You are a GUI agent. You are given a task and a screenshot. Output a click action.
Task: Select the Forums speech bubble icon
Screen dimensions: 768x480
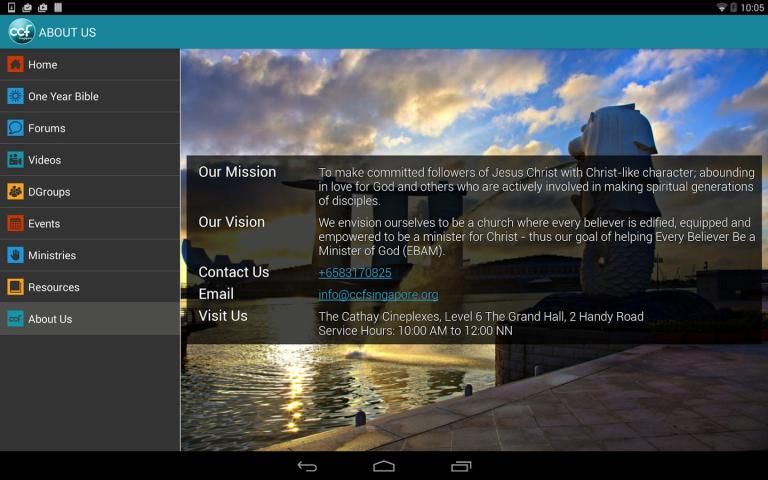coord(15,128)
